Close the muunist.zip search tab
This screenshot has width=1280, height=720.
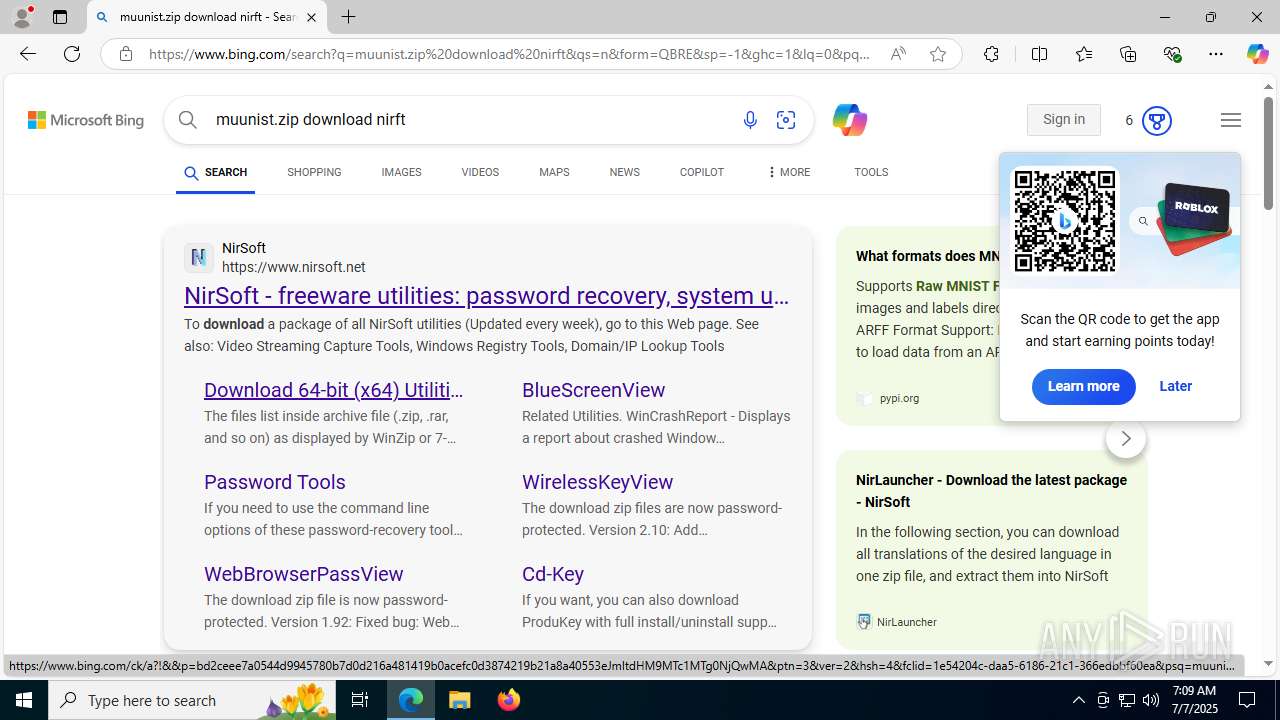point(311,17)
